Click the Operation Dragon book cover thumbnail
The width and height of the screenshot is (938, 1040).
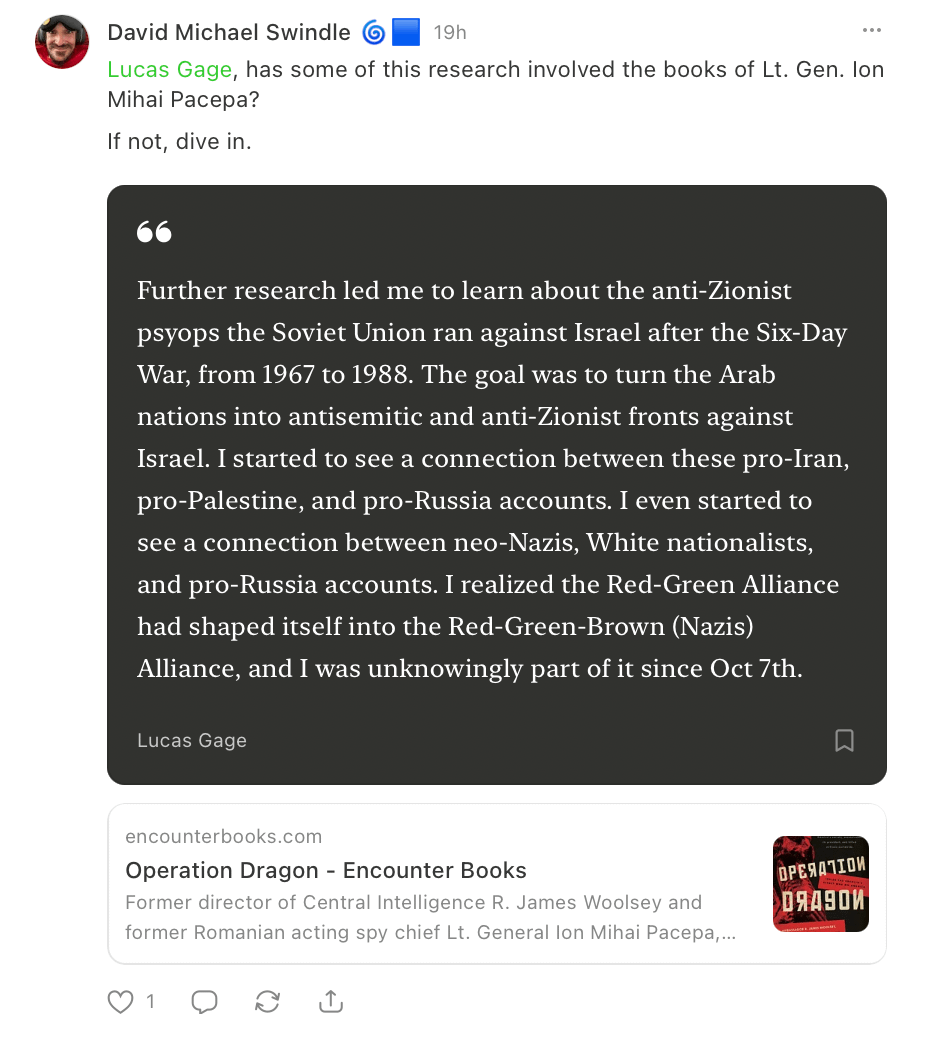pos(821,883)
